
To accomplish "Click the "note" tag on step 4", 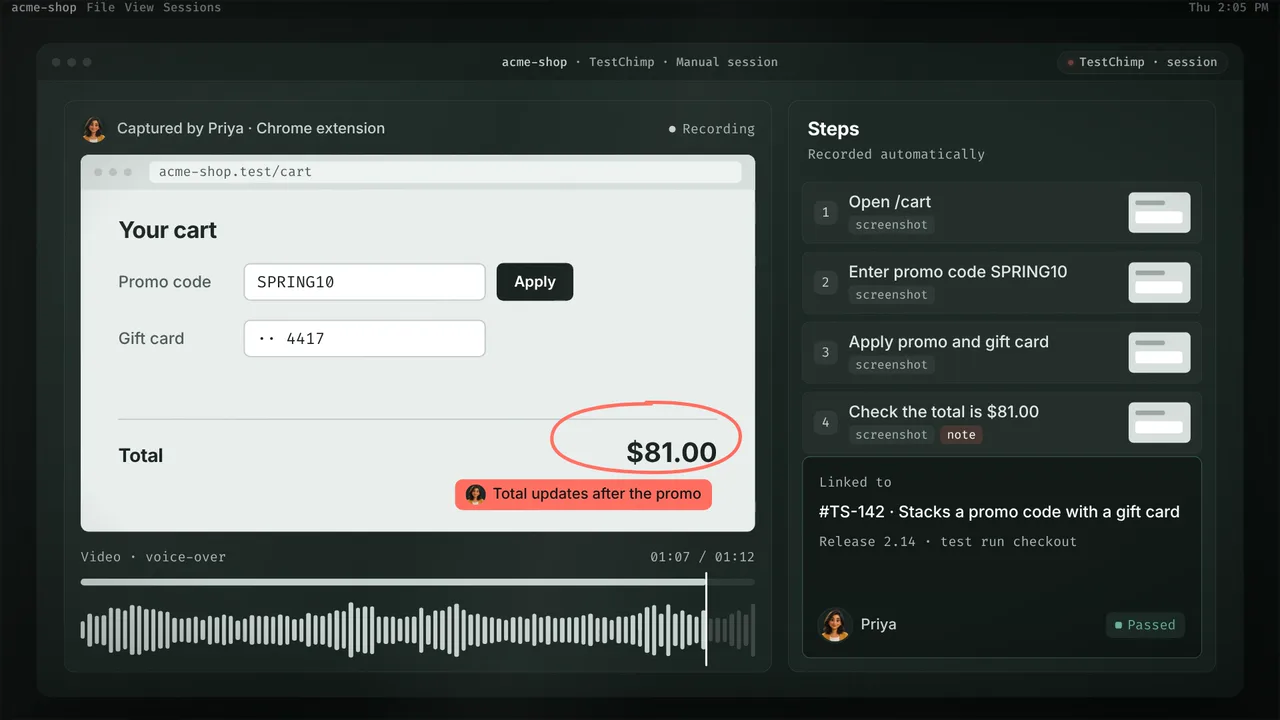I will click(961, 435).
